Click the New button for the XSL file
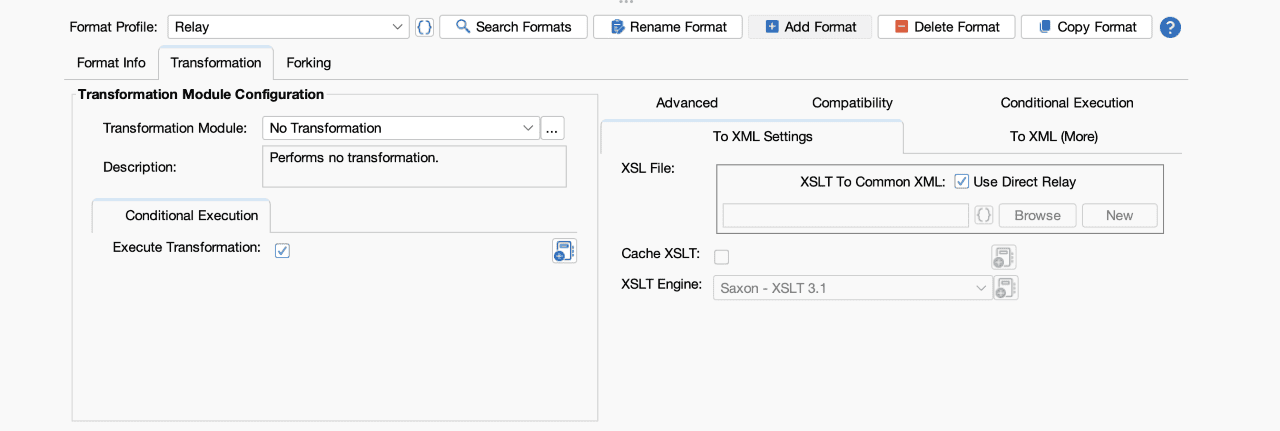The height and width of the screenshot is (431, 1280). [1119, 215]
